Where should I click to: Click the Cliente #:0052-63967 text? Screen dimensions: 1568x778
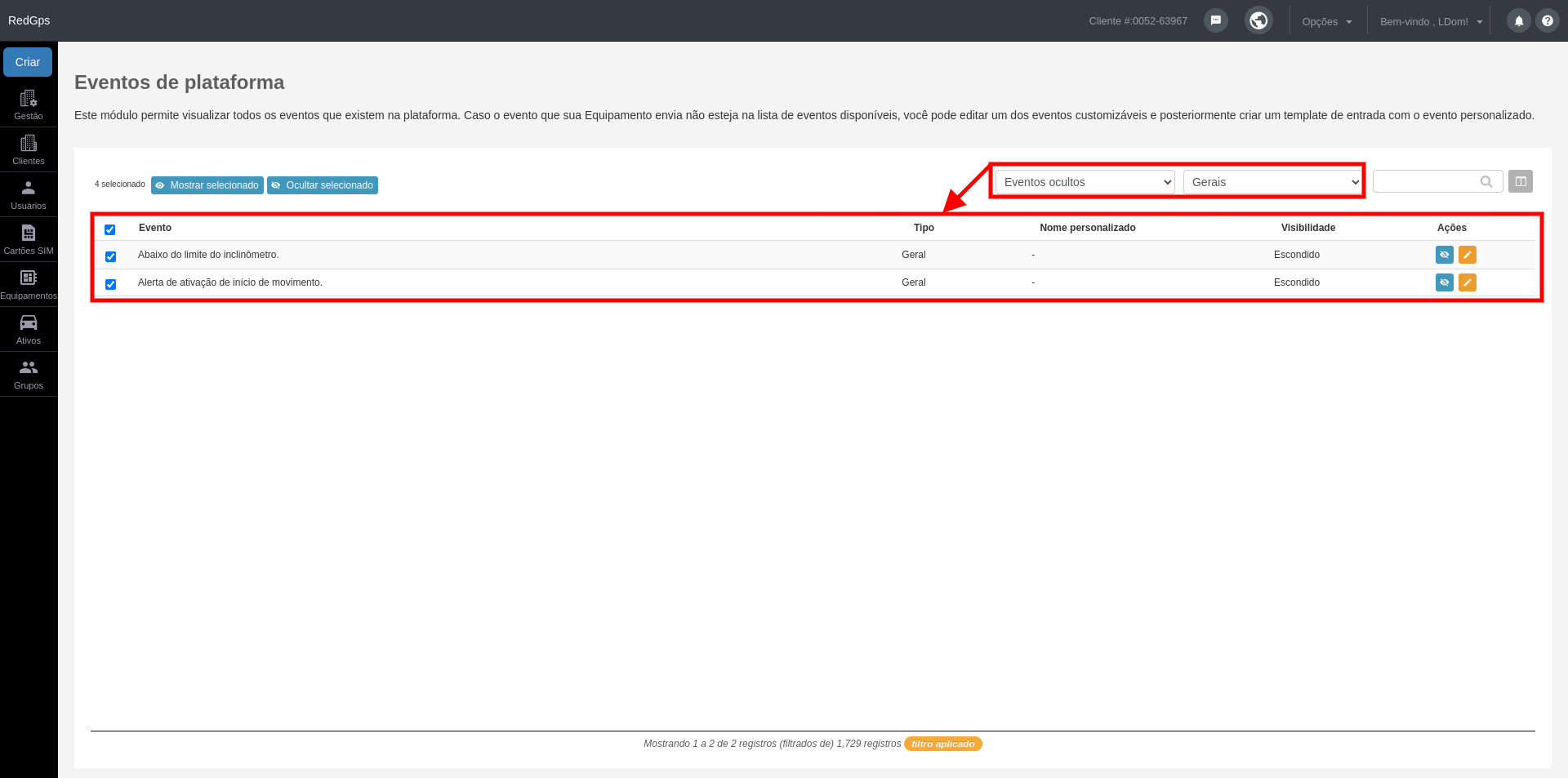(x=1138, y=21)
